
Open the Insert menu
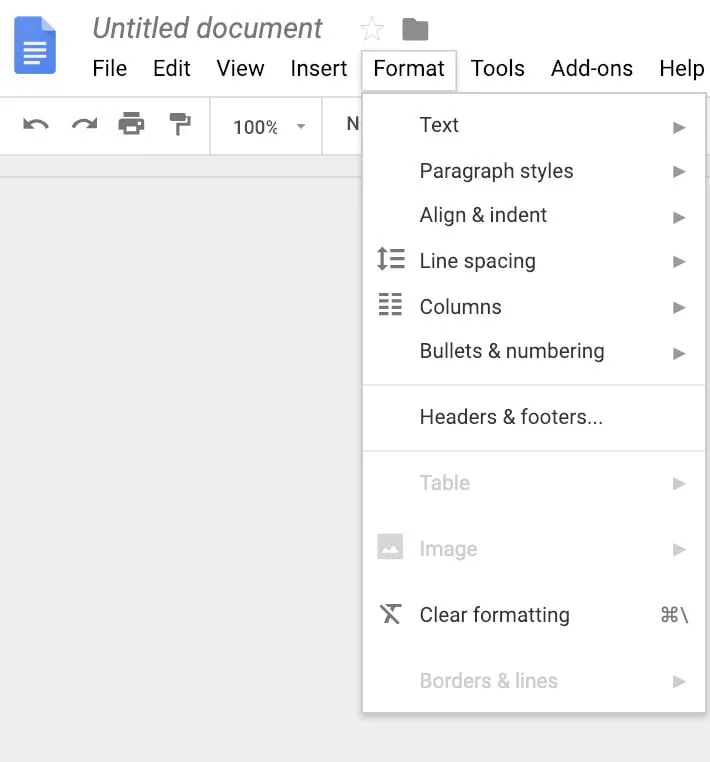[319, 68]
